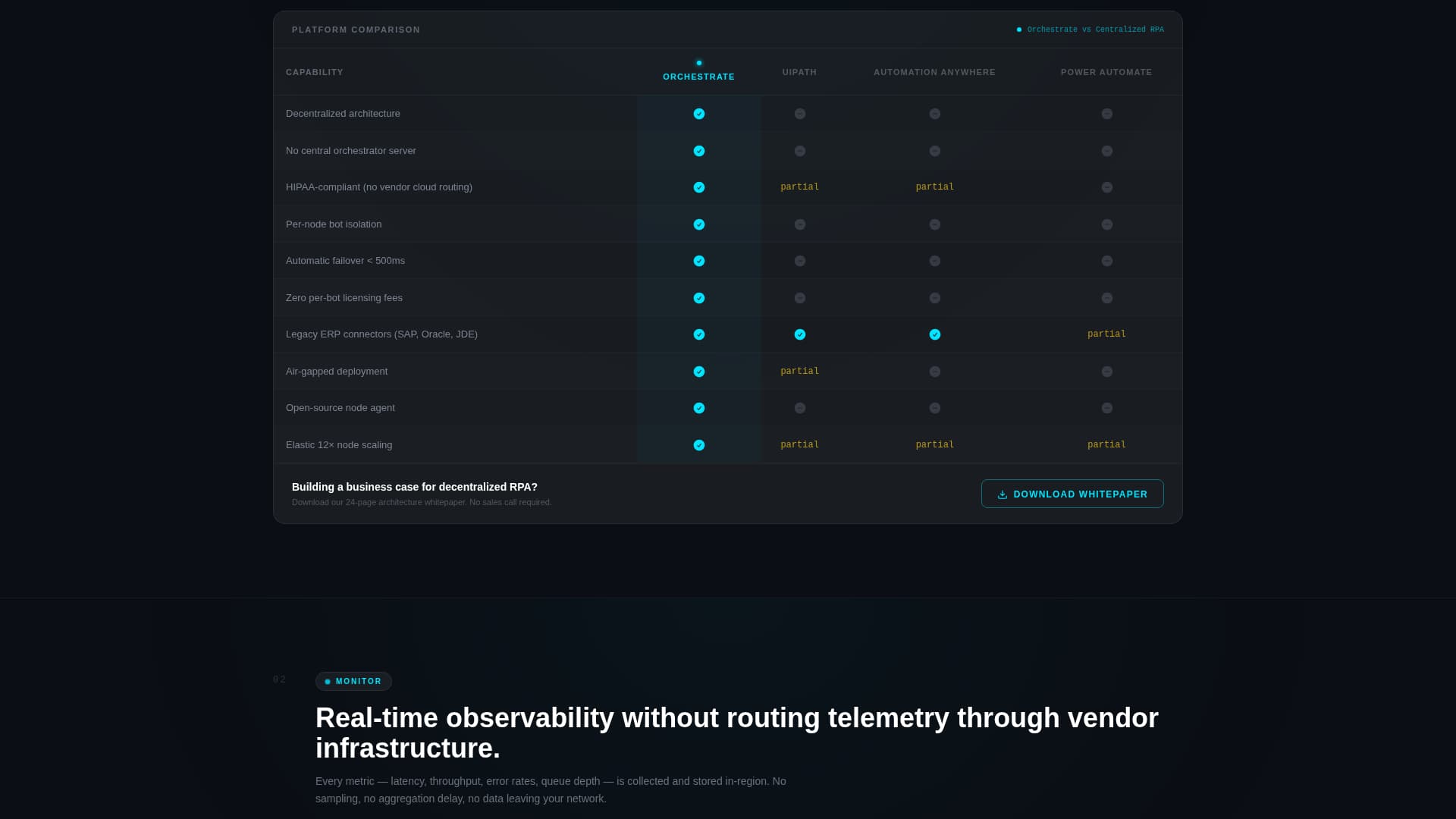Select the 'Zero per-bot licensing fees' label
Image resolution: width=1456 pixels, height=819 pixels.
(x=344, y=297)
